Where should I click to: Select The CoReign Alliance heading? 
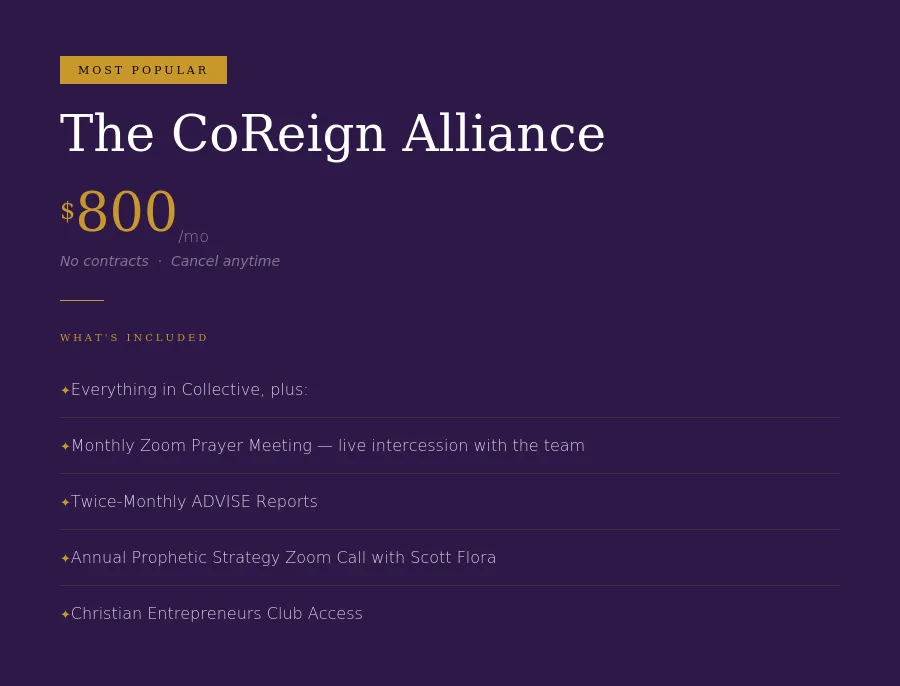click(x=332, y=134)
